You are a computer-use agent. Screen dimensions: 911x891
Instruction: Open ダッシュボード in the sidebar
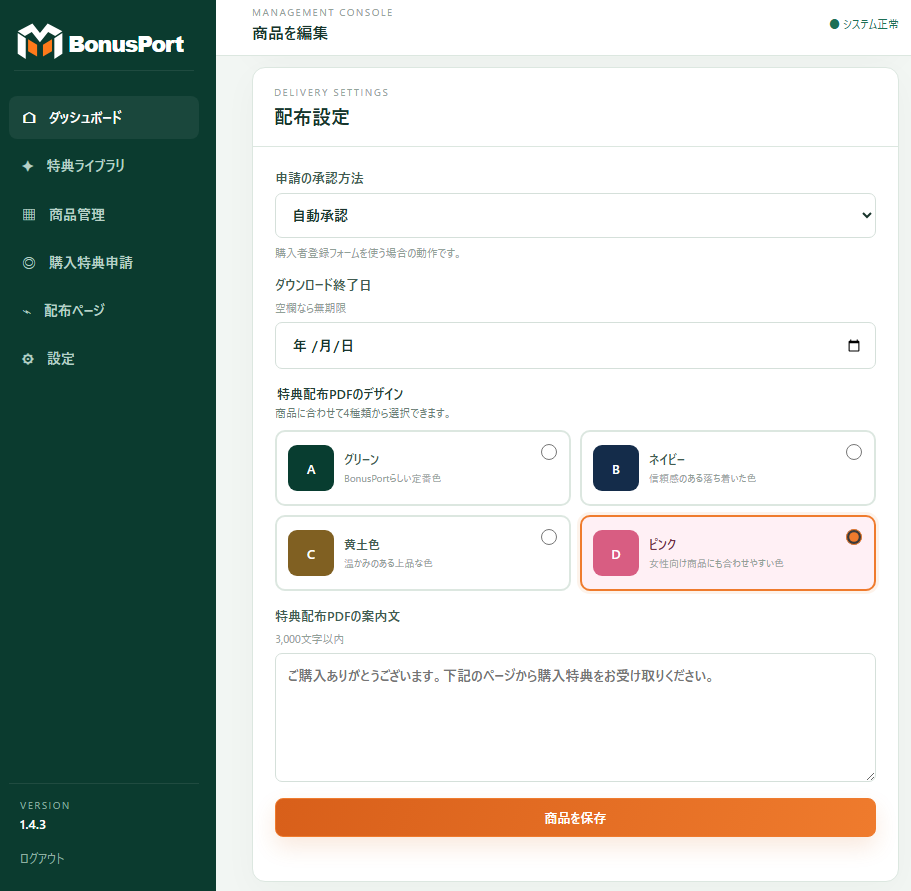coord(104,117)
